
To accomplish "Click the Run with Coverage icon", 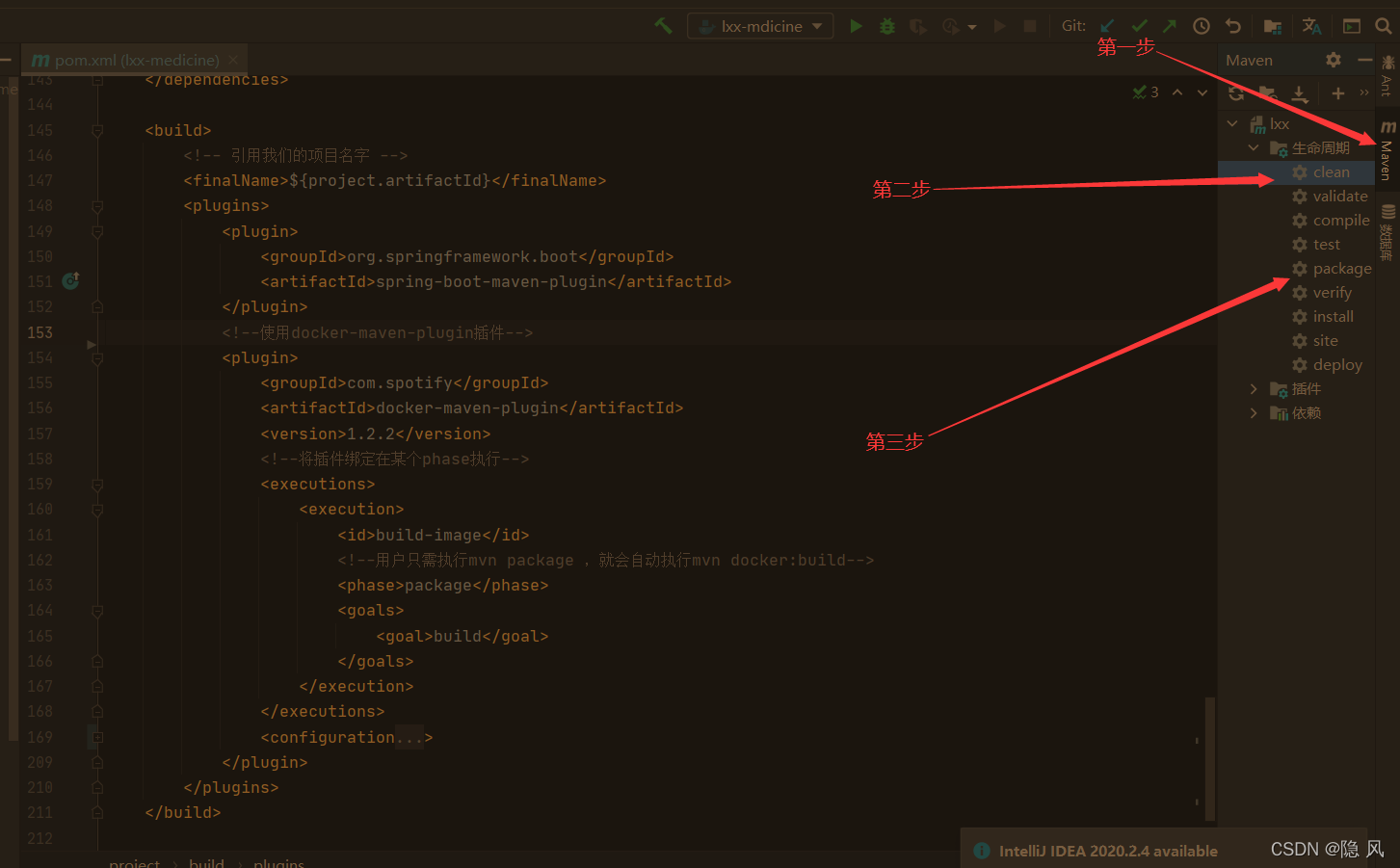I will pos(918,26).
